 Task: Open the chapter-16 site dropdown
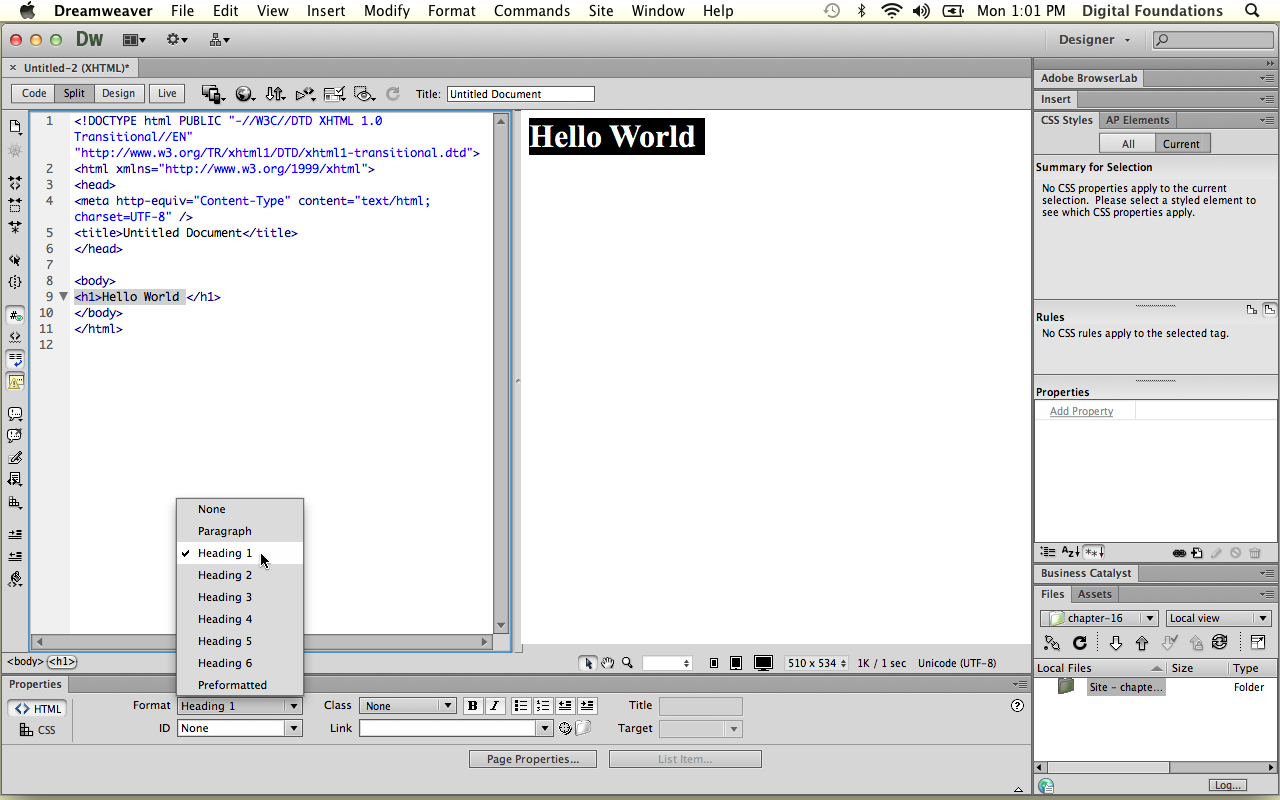tap(1099, 617)
